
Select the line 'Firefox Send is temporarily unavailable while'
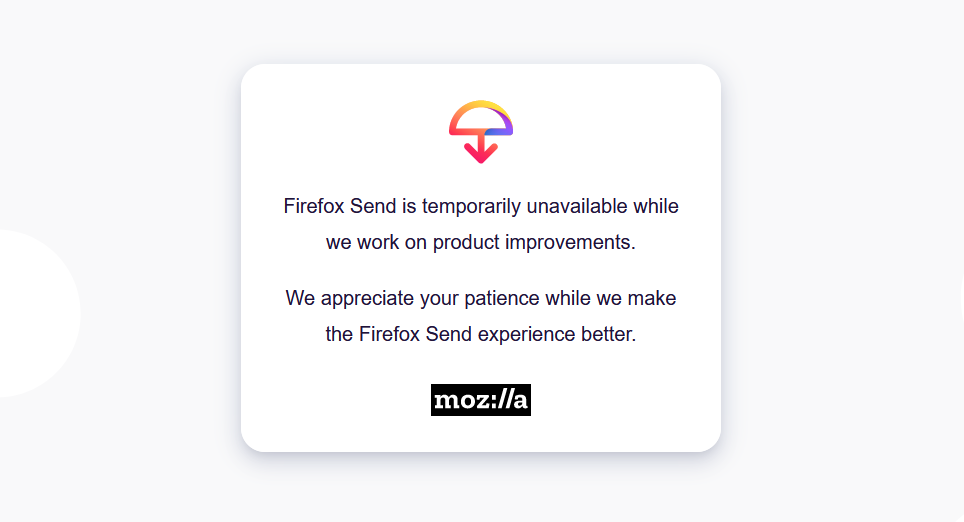[x=481, y=206]
